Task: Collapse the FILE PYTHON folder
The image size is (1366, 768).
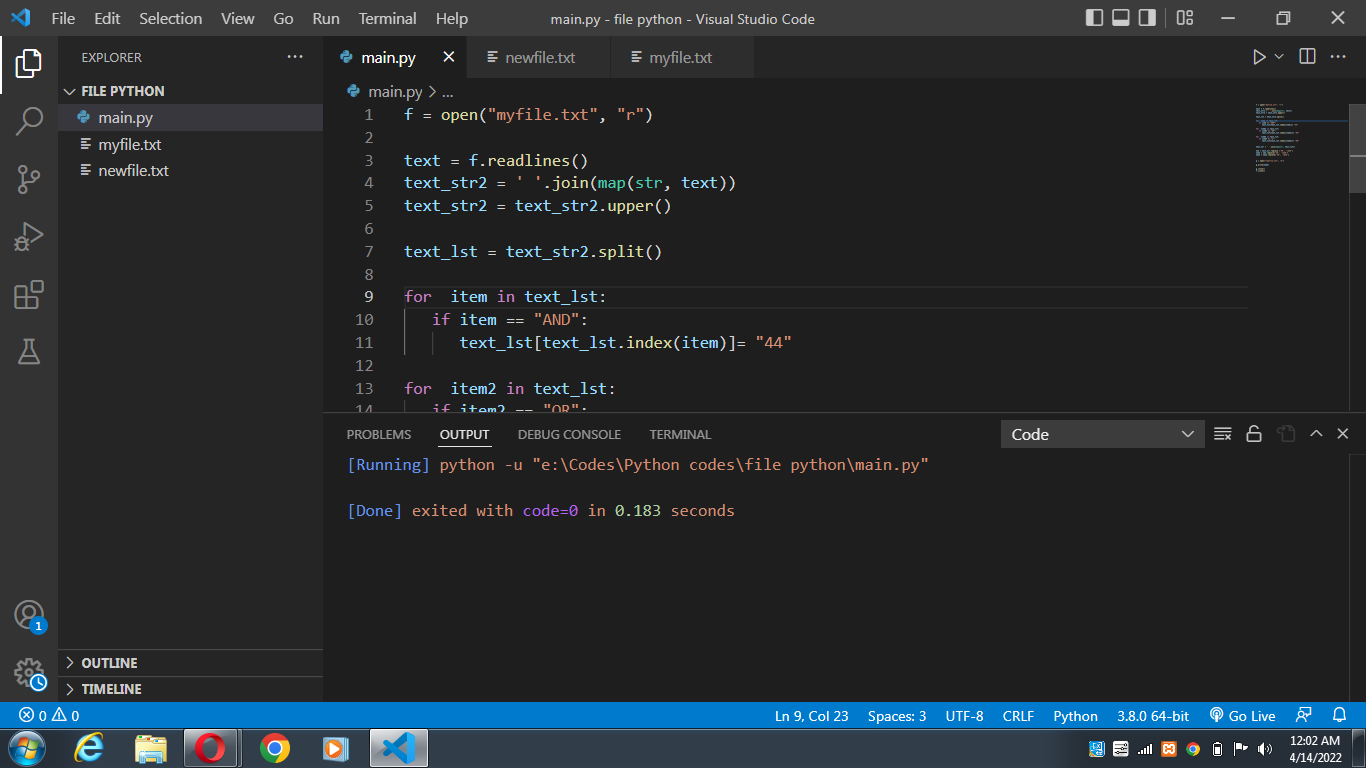Action: [69, 90]
